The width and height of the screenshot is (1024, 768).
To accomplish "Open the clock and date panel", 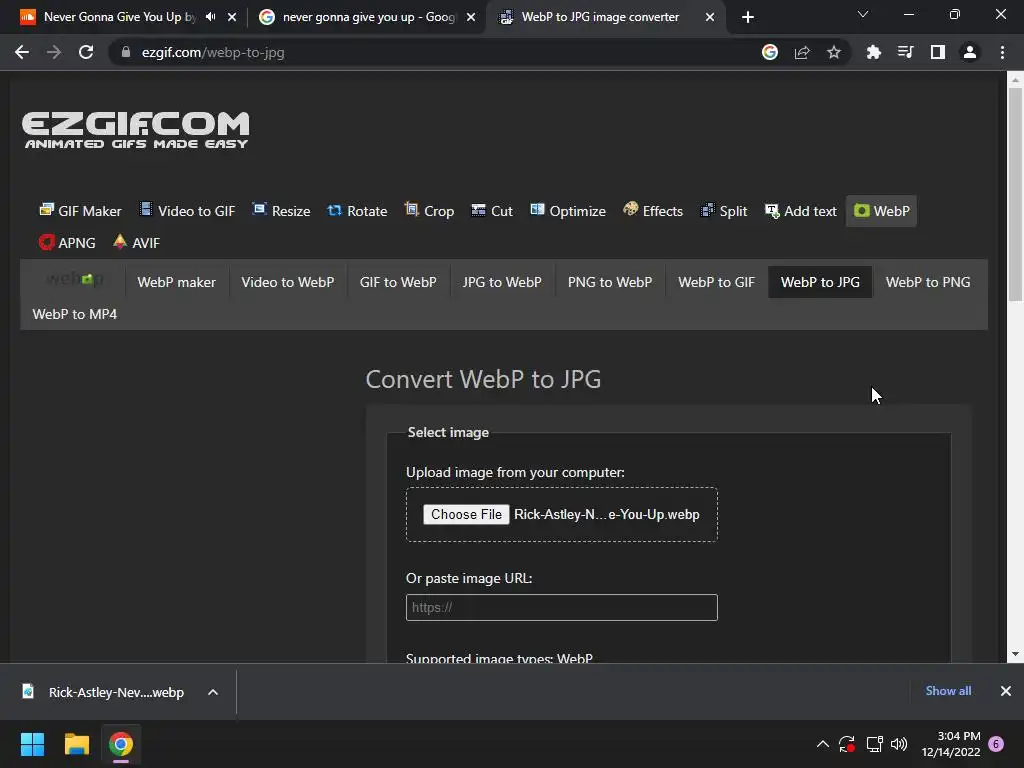I will click(951, 744).
